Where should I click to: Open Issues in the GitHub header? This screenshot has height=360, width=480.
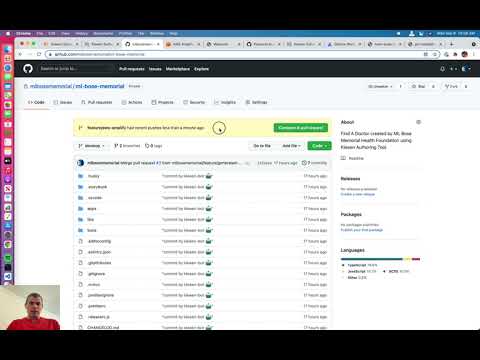tap(155, 69)
